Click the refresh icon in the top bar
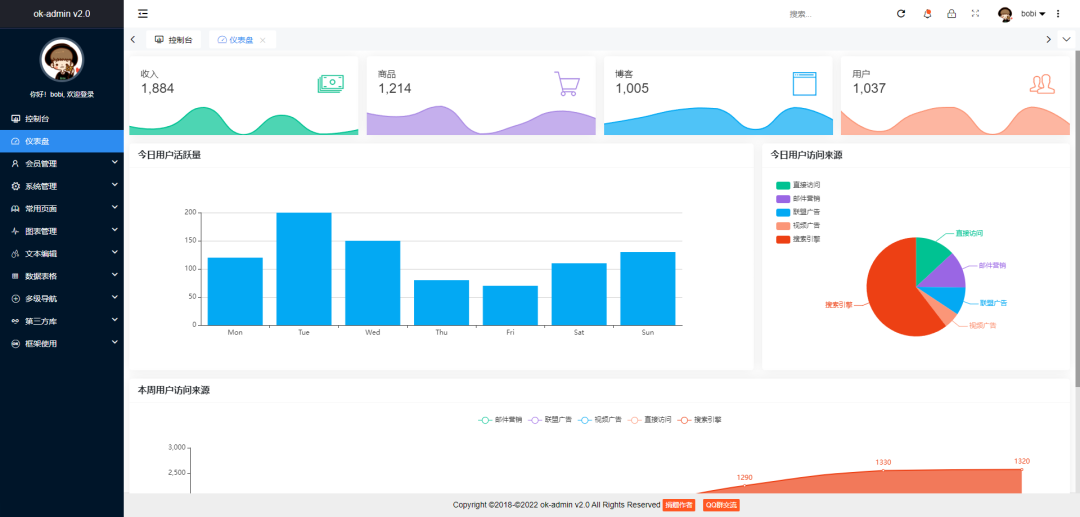The image size is (1080, 517). coord(901,14)
